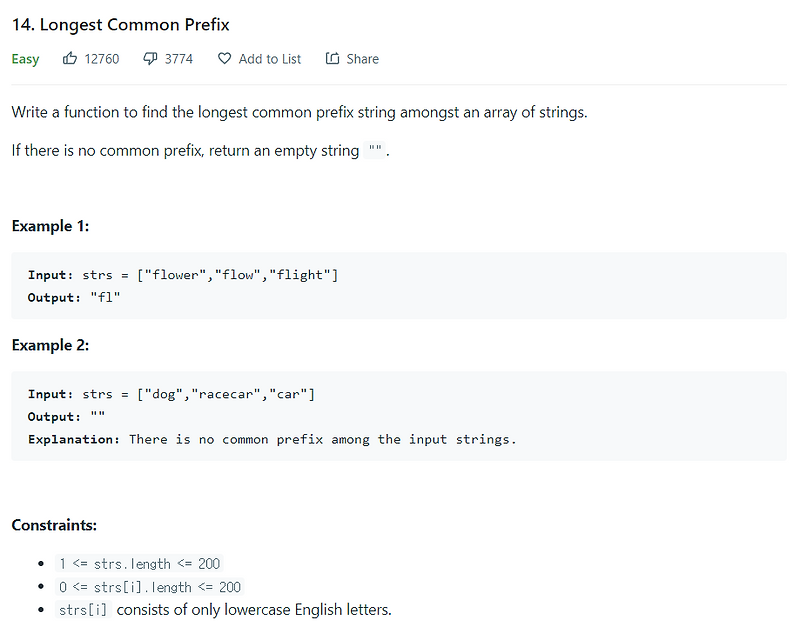Image resolution: width=800 pixels, height=627 pixels.
Task: Open the Add to List text link
Action: (270, 59)
